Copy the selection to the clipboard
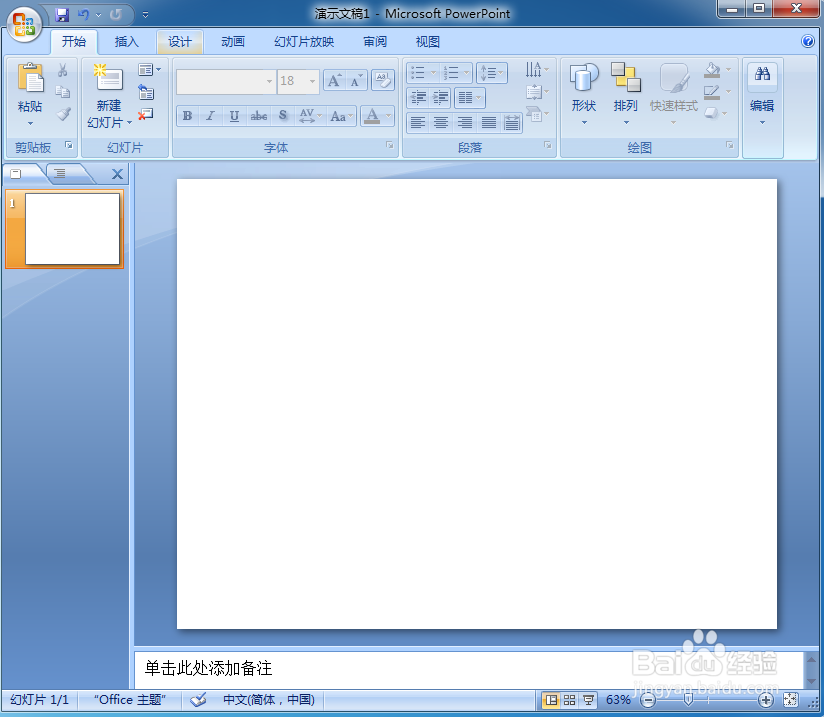Viewport: 824px width, 717px height. tap(63, 92)
